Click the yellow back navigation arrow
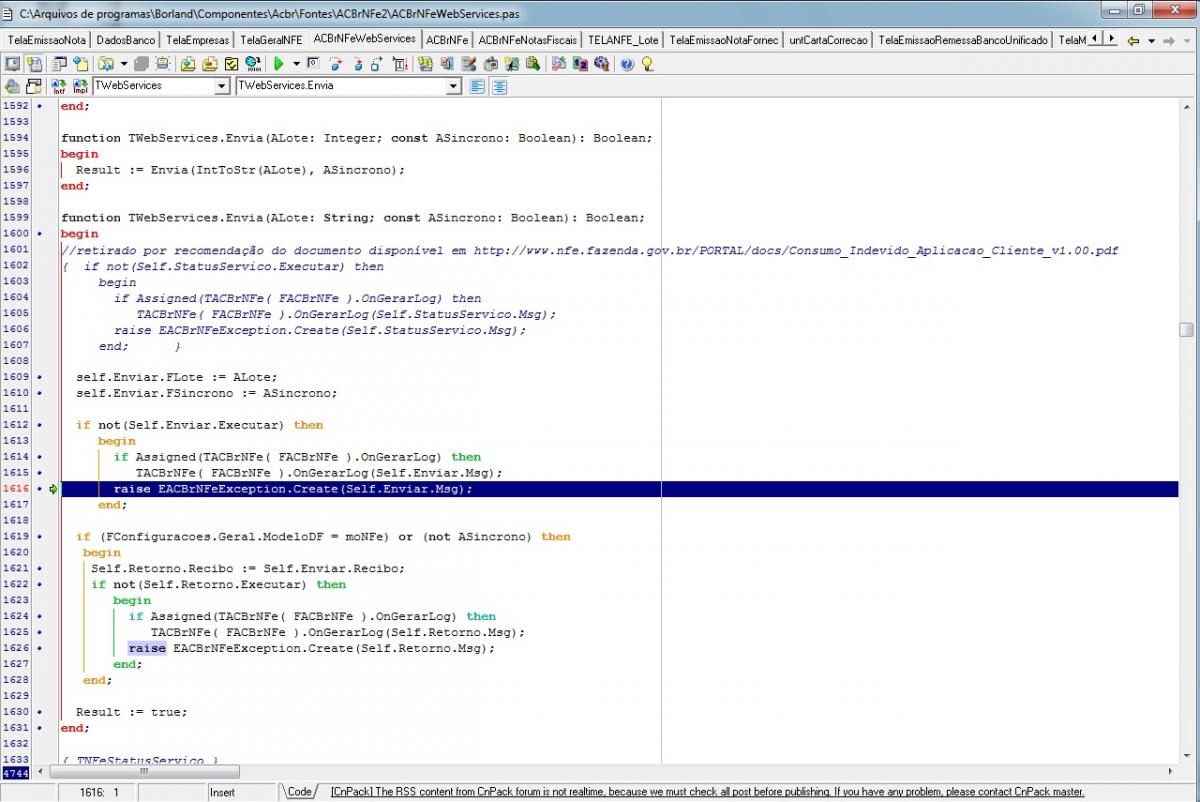The width and height of the screenshot is (1200, 802). click(1133, 40)
